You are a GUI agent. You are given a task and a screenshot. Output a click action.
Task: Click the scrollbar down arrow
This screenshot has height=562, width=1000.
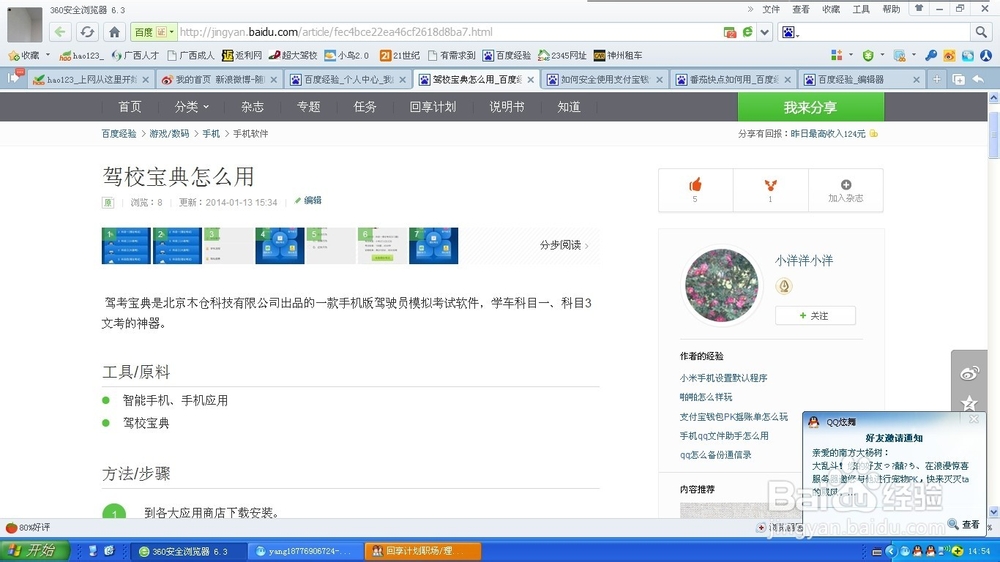pos(994,512)
